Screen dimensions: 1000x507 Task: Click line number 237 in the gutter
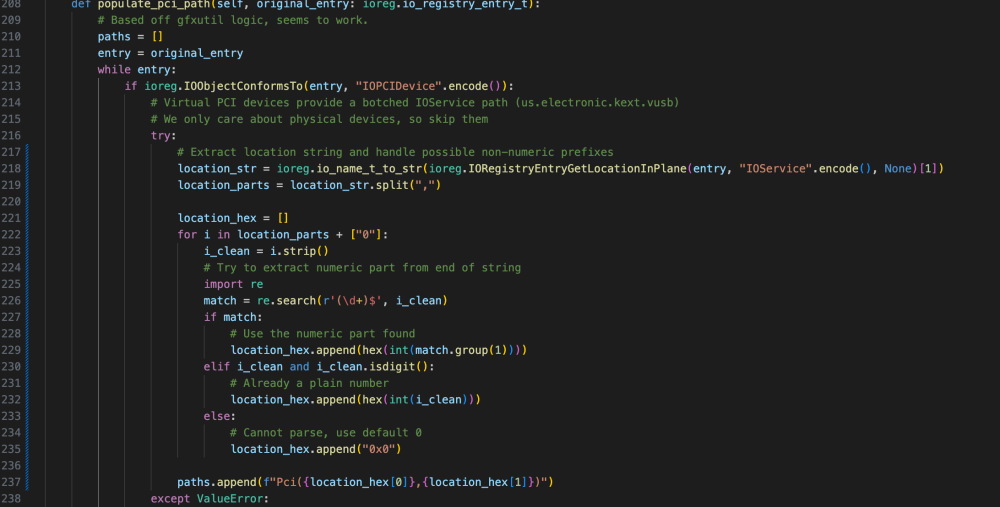pyautogui.click(x=11, y=482)
